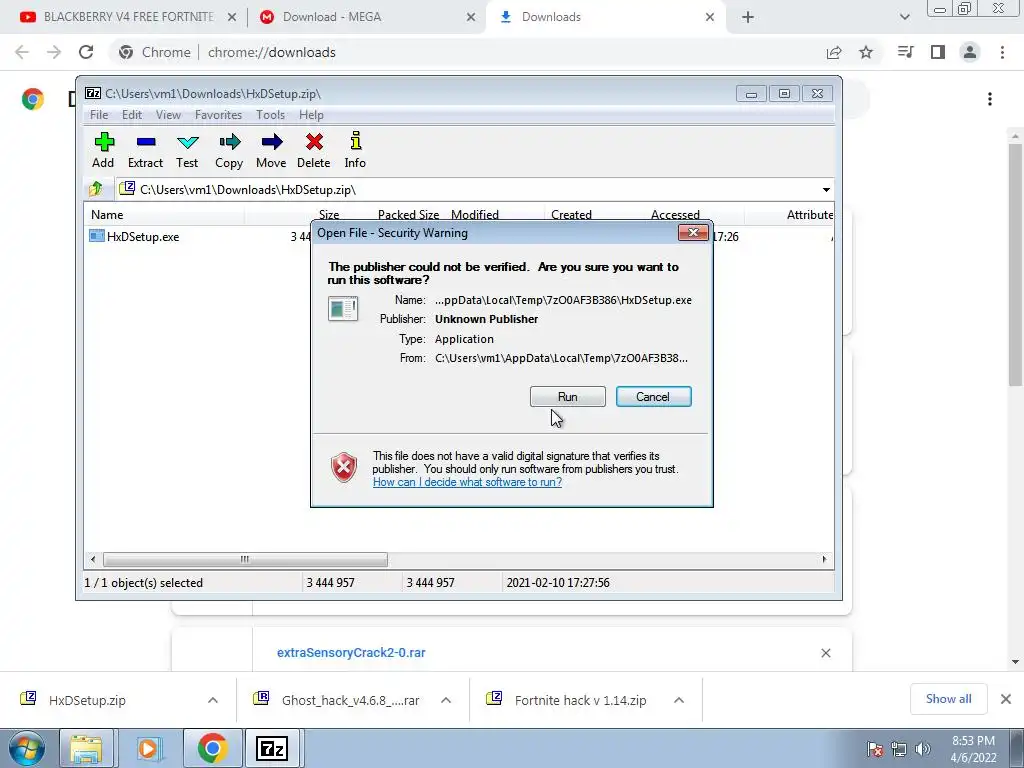
Task: Open Ghost_hack rar download options chevron
Action: pyautogui.click(x=446, y=700)
